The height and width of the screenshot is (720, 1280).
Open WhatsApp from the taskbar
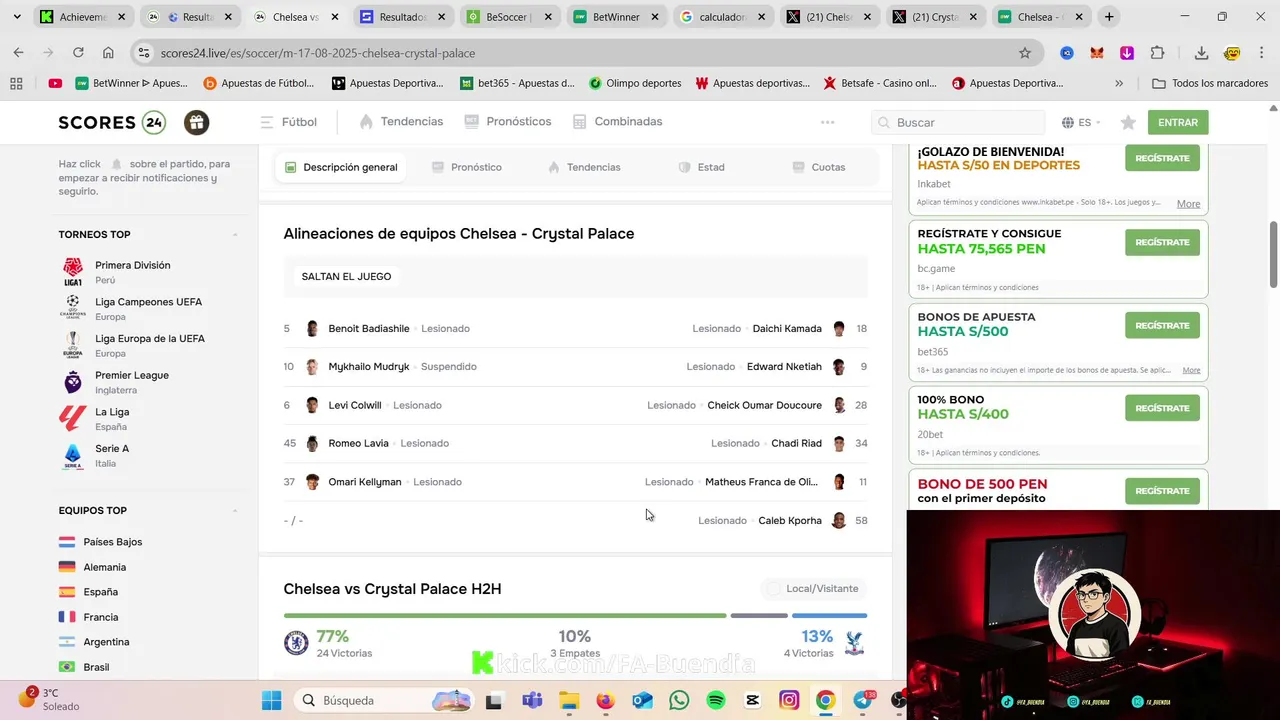click(679, 700)
